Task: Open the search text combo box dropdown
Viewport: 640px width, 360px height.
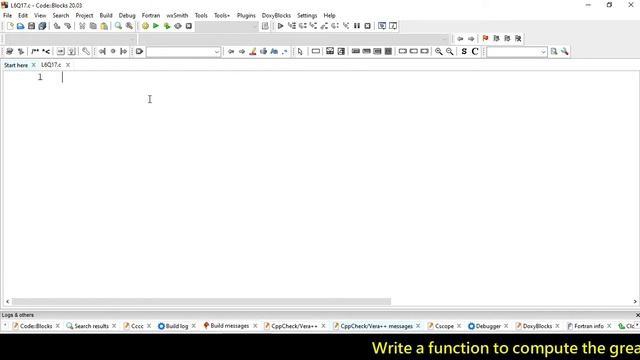Action: (x=216, y=52)
